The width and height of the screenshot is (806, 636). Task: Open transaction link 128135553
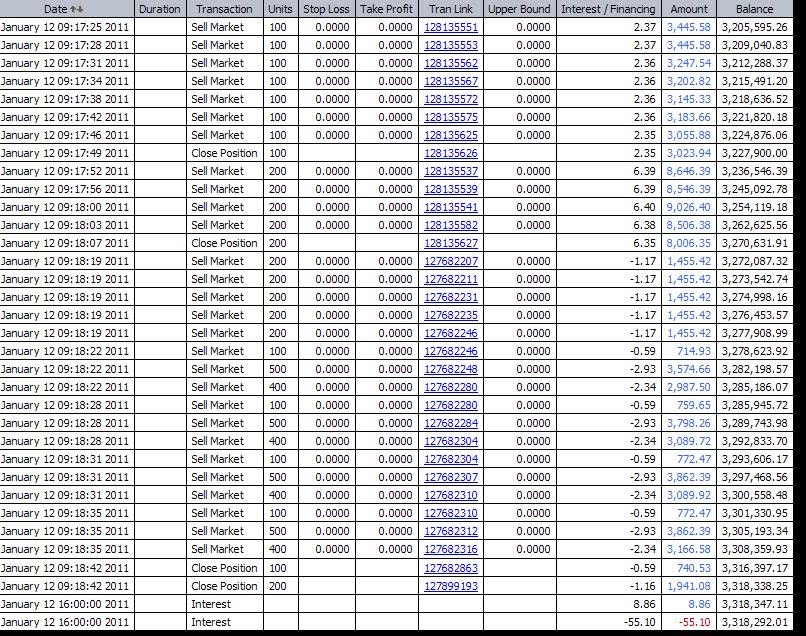click(451, 45)
